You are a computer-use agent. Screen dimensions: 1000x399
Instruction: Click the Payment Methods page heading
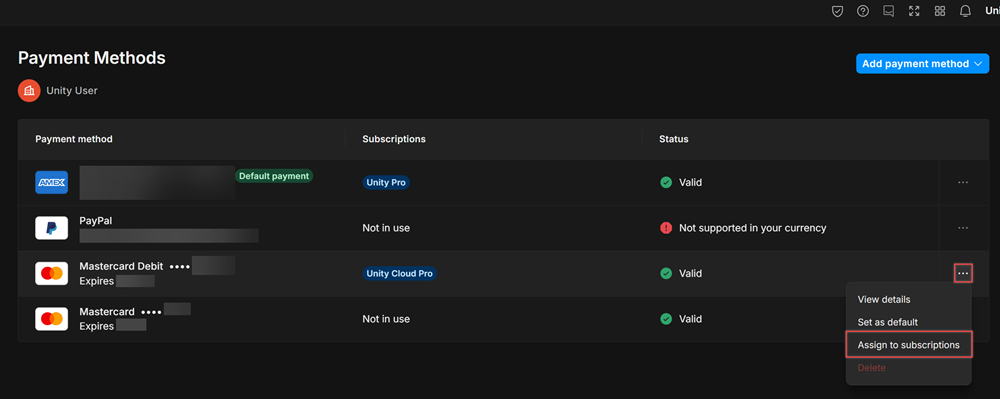click(92, 58)
